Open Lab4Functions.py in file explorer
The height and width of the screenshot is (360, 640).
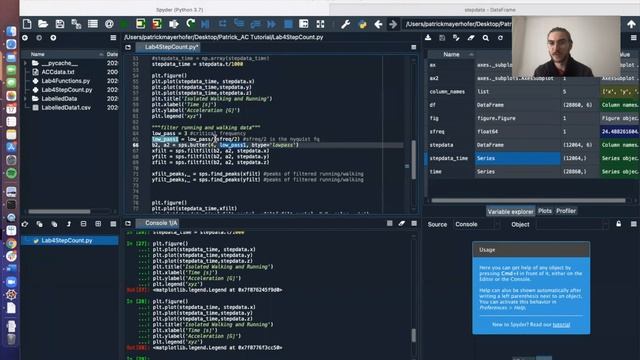tap(65, 81)
